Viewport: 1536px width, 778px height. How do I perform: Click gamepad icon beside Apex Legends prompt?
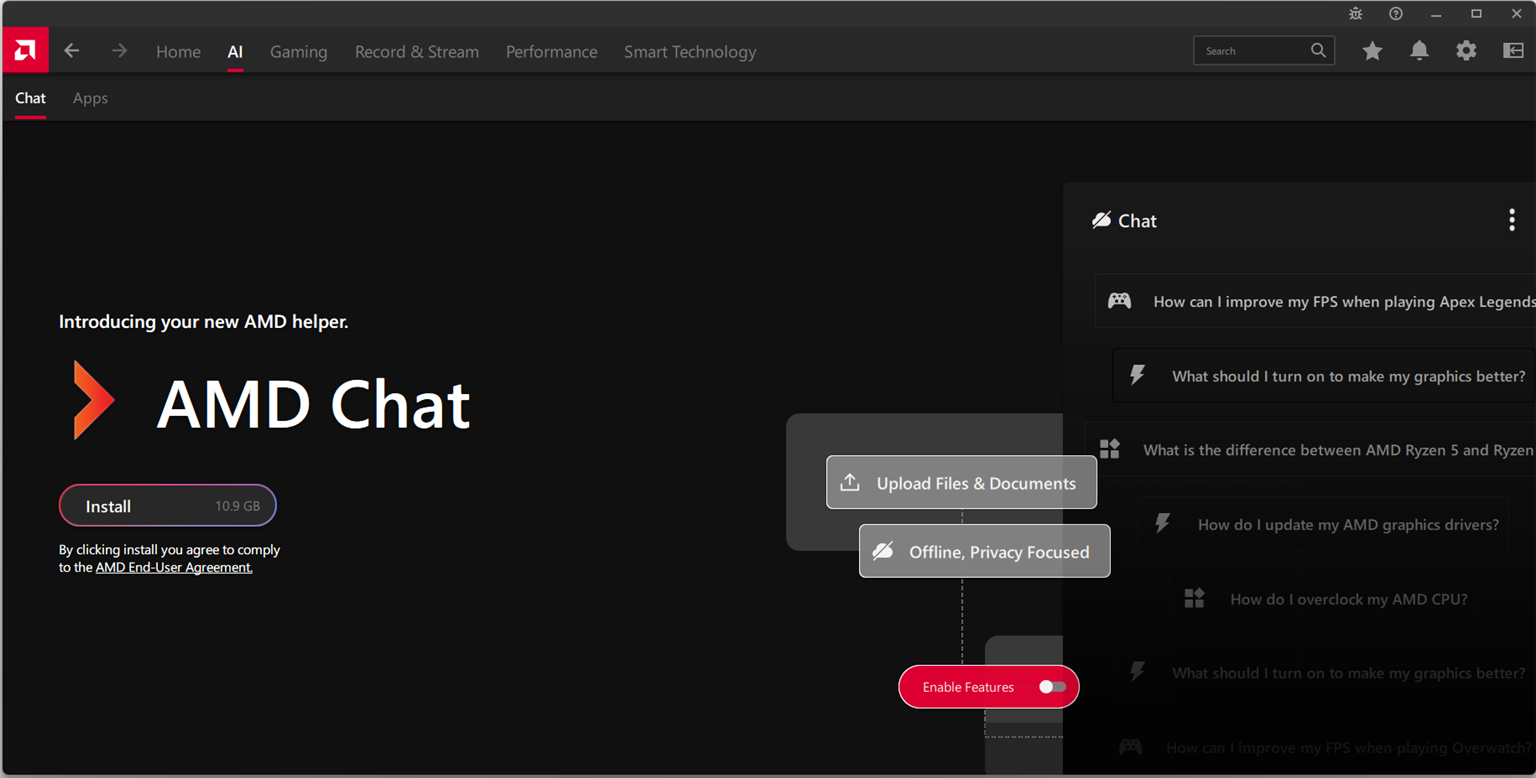1119,301
